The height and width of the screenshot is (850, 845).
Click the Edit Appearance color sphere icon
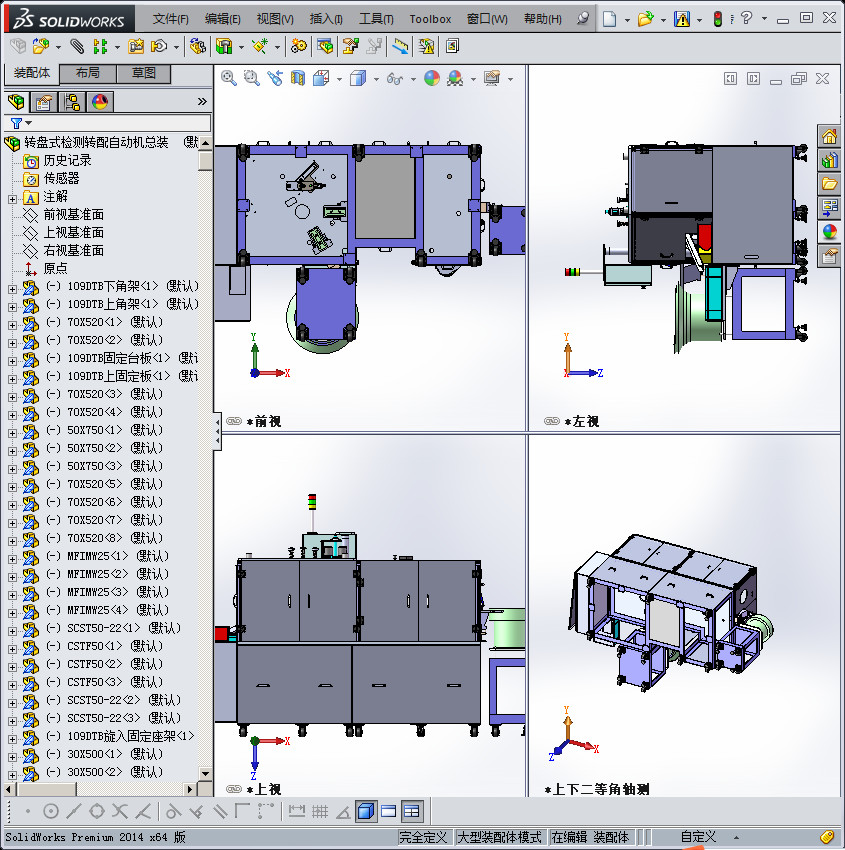[431, 79]
